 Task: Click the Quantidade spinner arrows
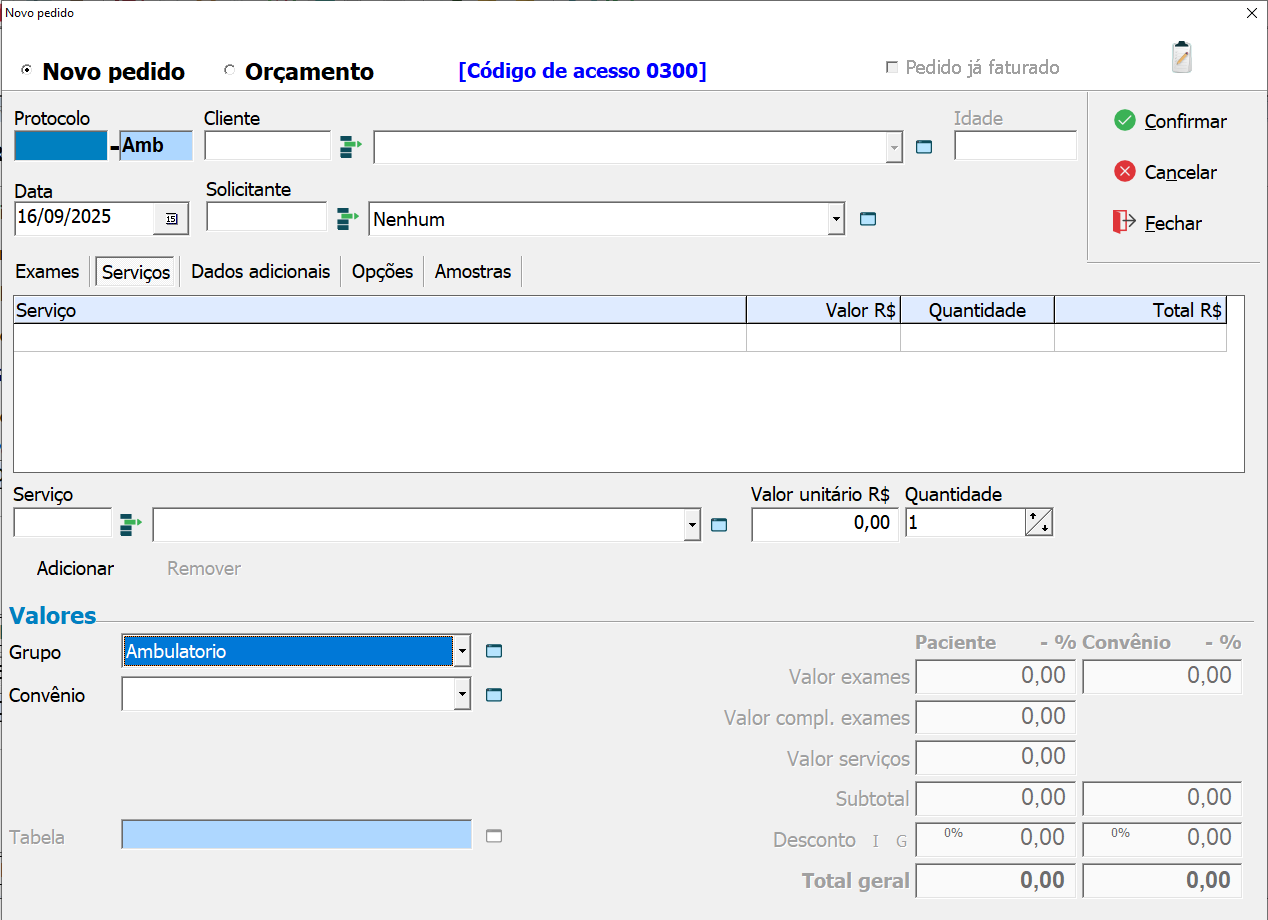tap(1039, 522)
